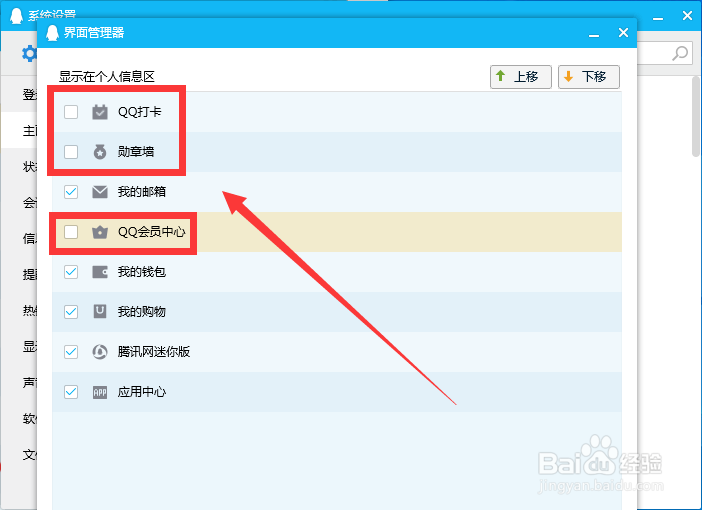This screenshot has height=510, width=702.
Task: Uncheck the 我的购物 checkbox
Action: click(x=71, y=312)
